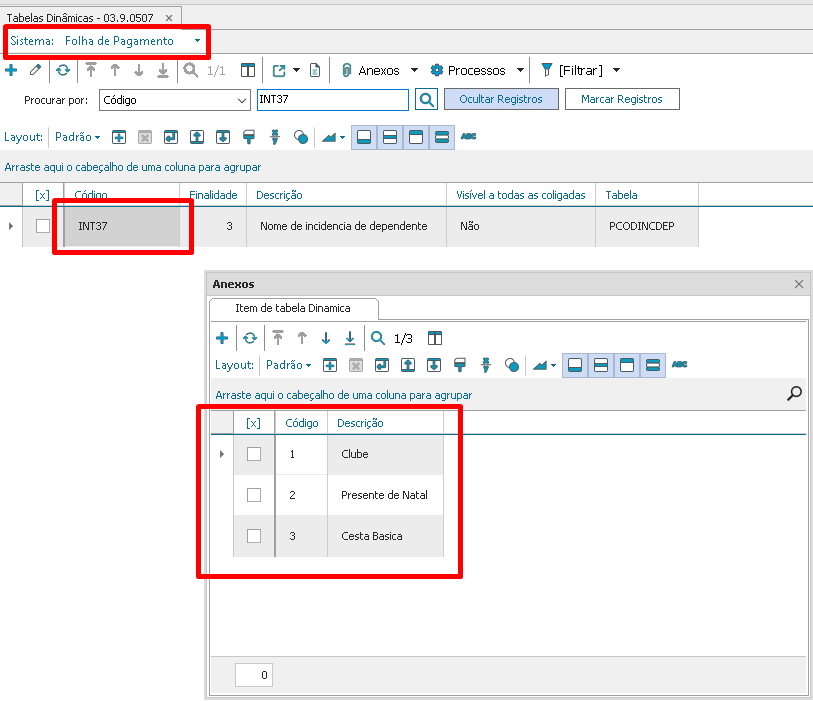The image size is (813, 701).
Task: Click the shapes icon in Anexos Layout bar
Action: (512, 365)
